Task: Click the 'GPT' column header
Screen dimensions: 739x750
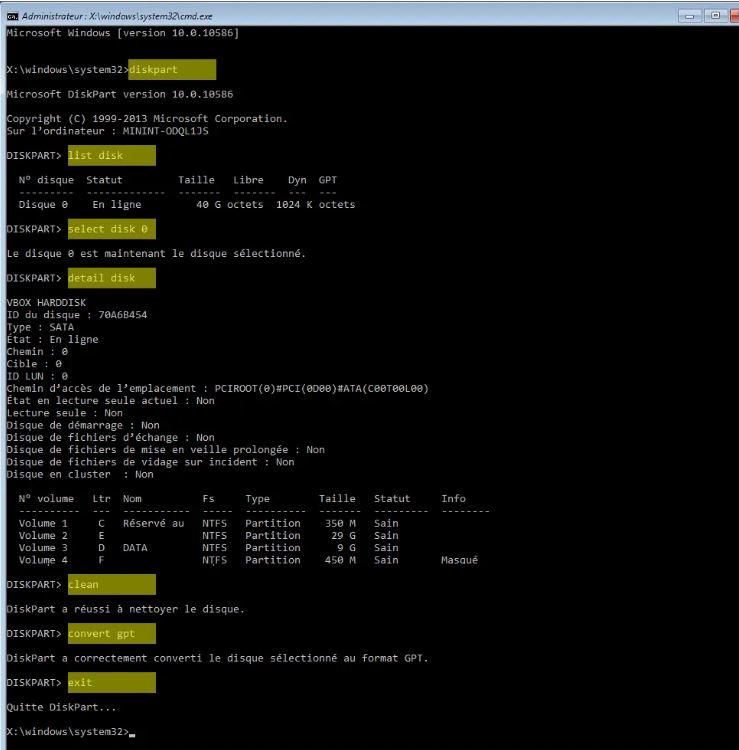Action: (328, 180)
